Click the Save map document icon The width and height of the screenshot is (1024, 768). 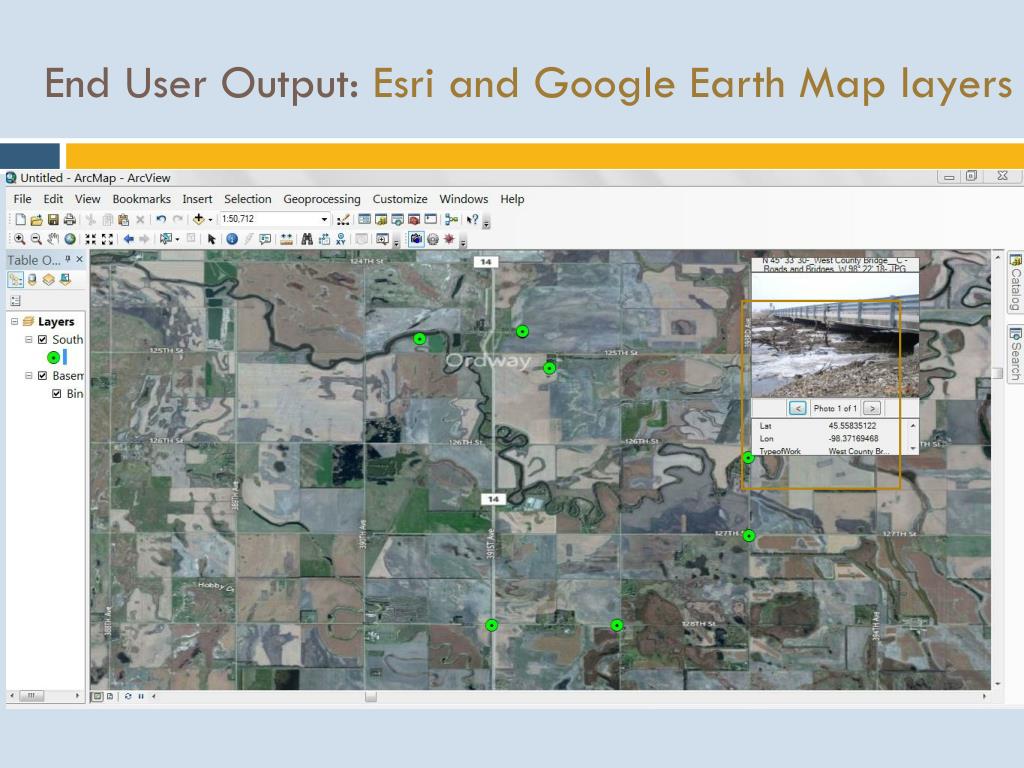(x=53, y=219)
